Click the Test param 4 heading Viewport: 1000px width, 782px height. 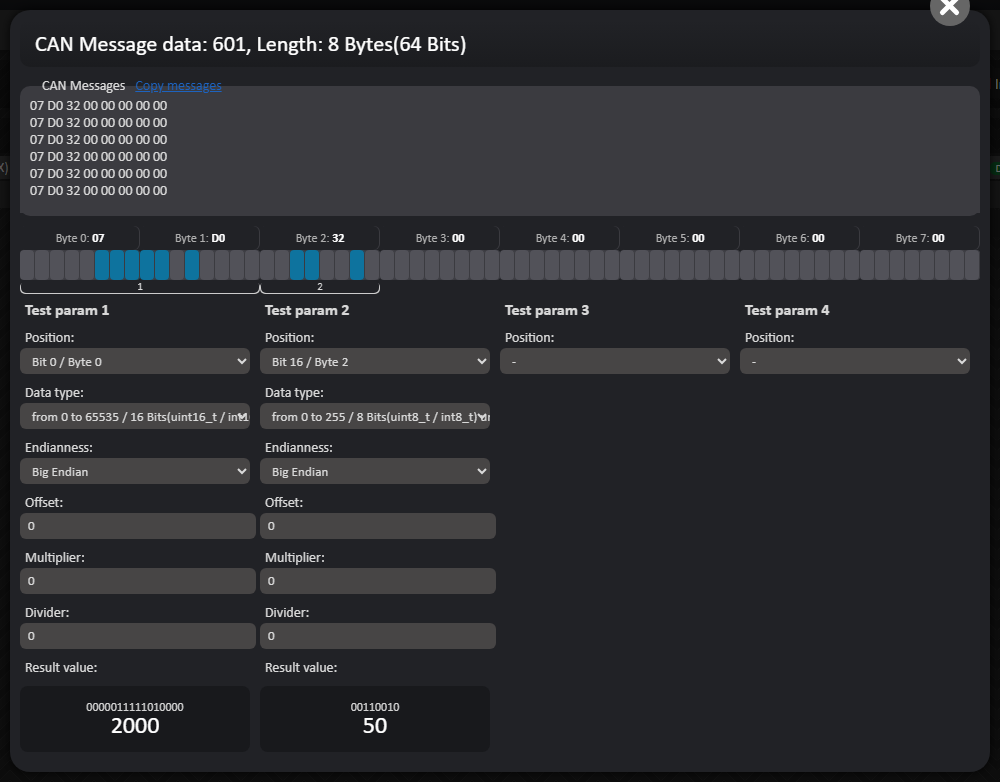(x=787, y=310)
